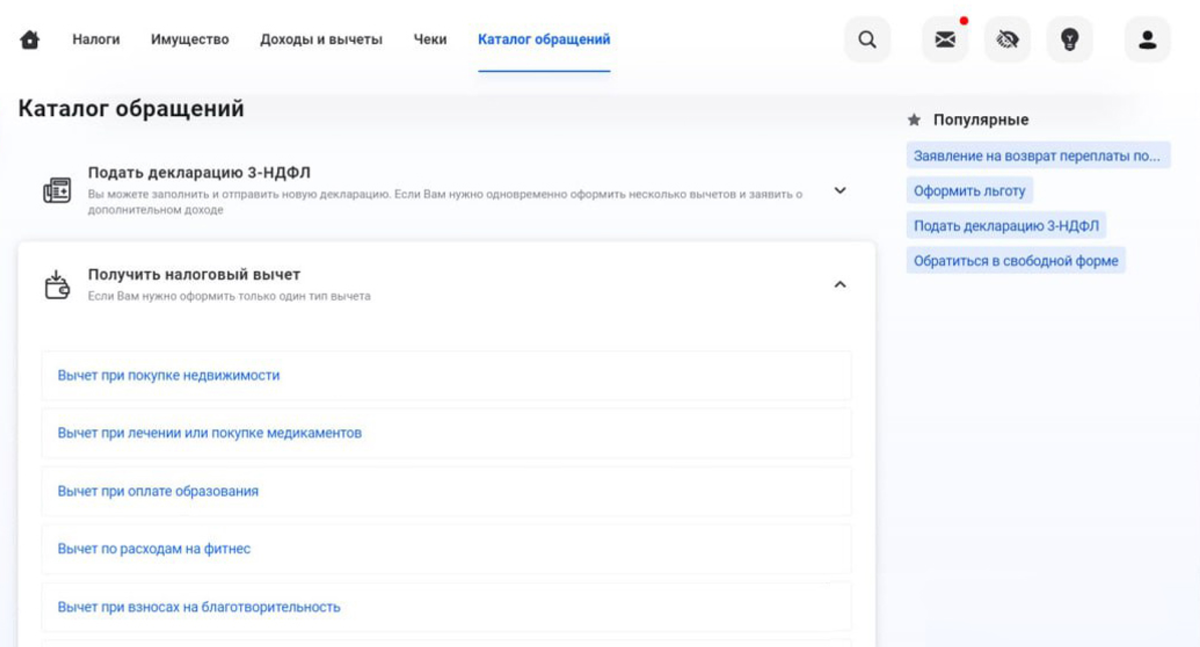Open the lightbulb tips icon
The width and height of the screenshot is (1200, 647).
(1069, 40)
